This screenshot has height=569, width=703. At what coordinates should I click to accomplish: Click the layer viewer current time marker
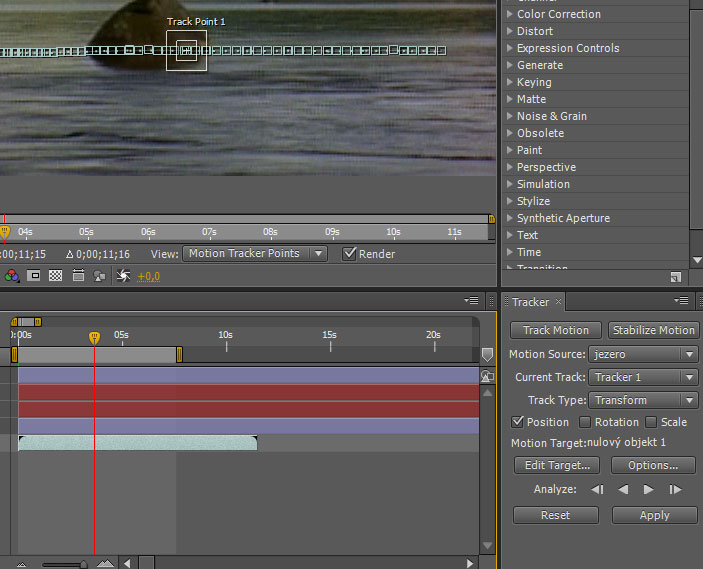click(x=4, y=232)
